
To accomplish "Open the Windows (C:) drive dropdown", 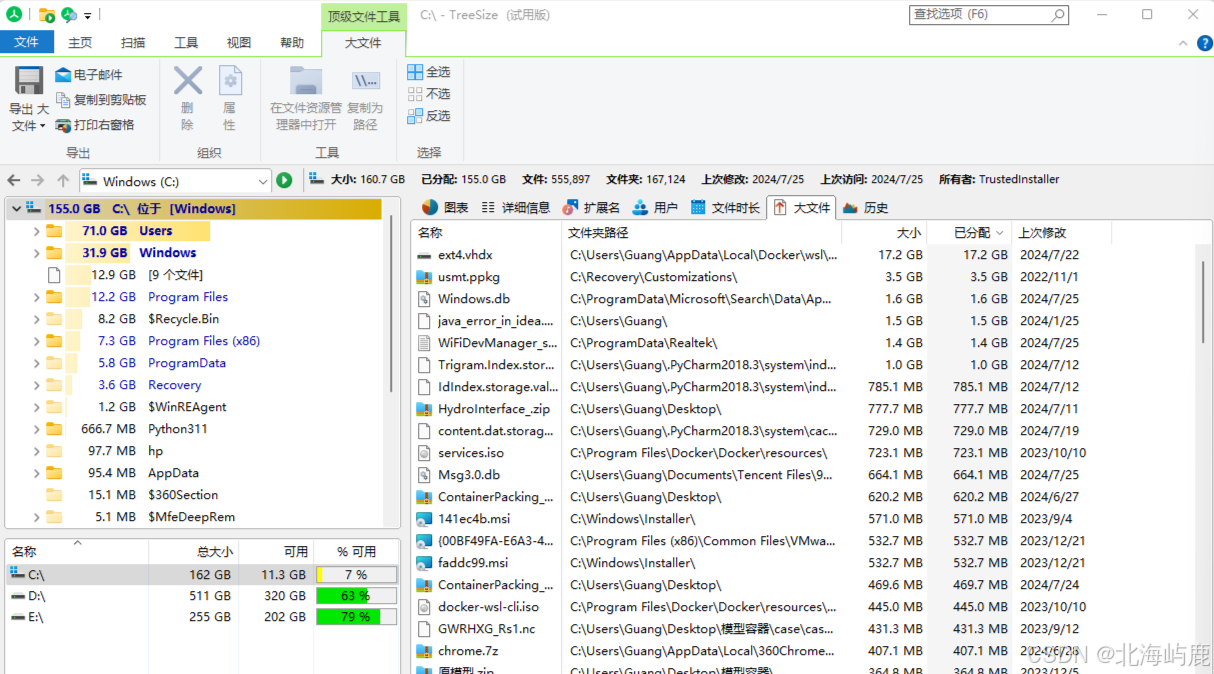I will pyautogui.click(x=263, y=181).
